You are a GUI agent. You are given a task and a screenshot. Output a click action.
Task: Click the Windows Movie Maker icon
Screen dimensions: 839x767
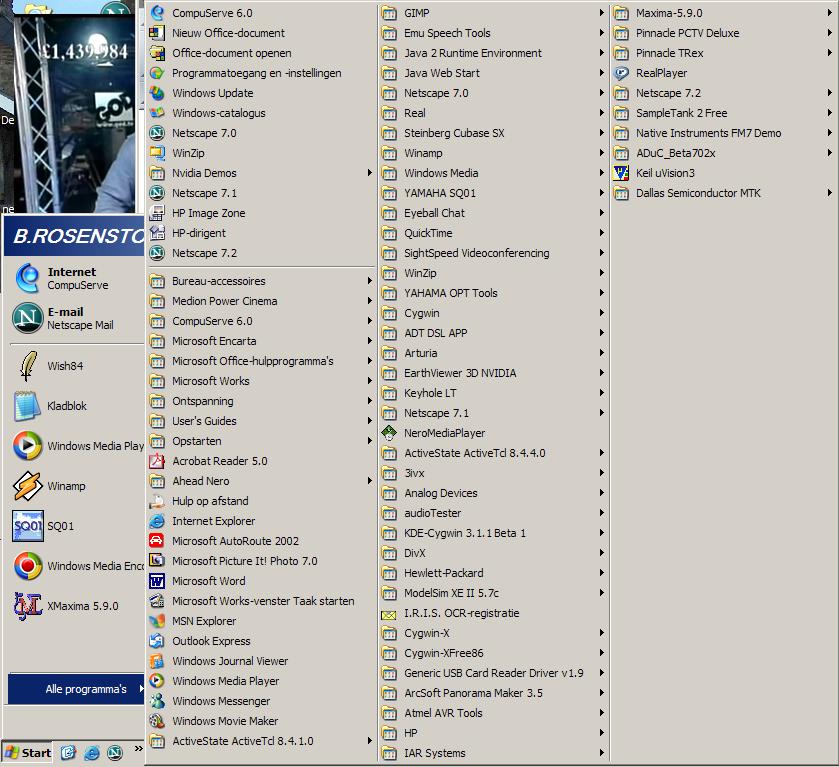[157, 721]
